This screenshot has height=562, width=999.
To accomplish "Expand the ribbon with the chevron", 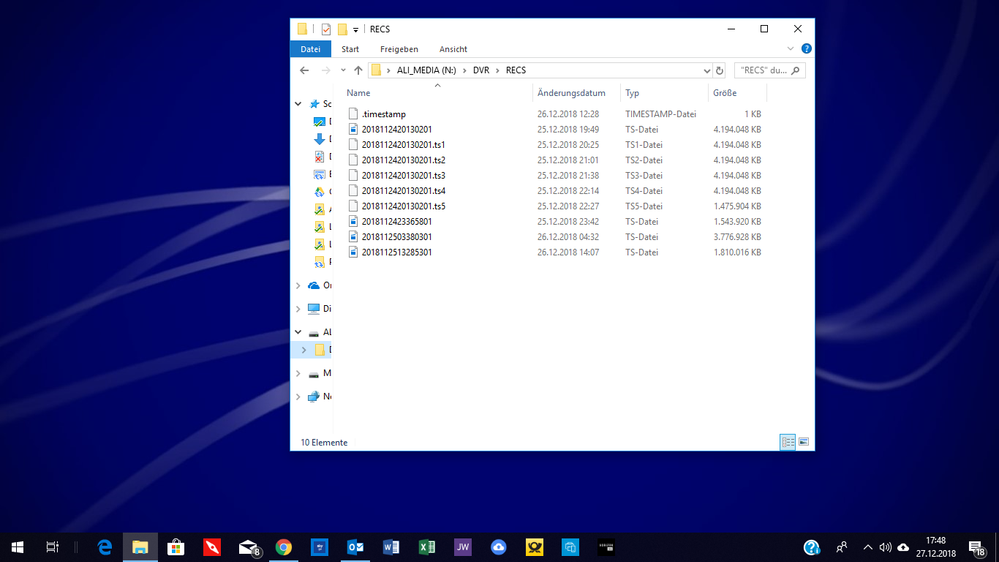I will tap(791, 49).
